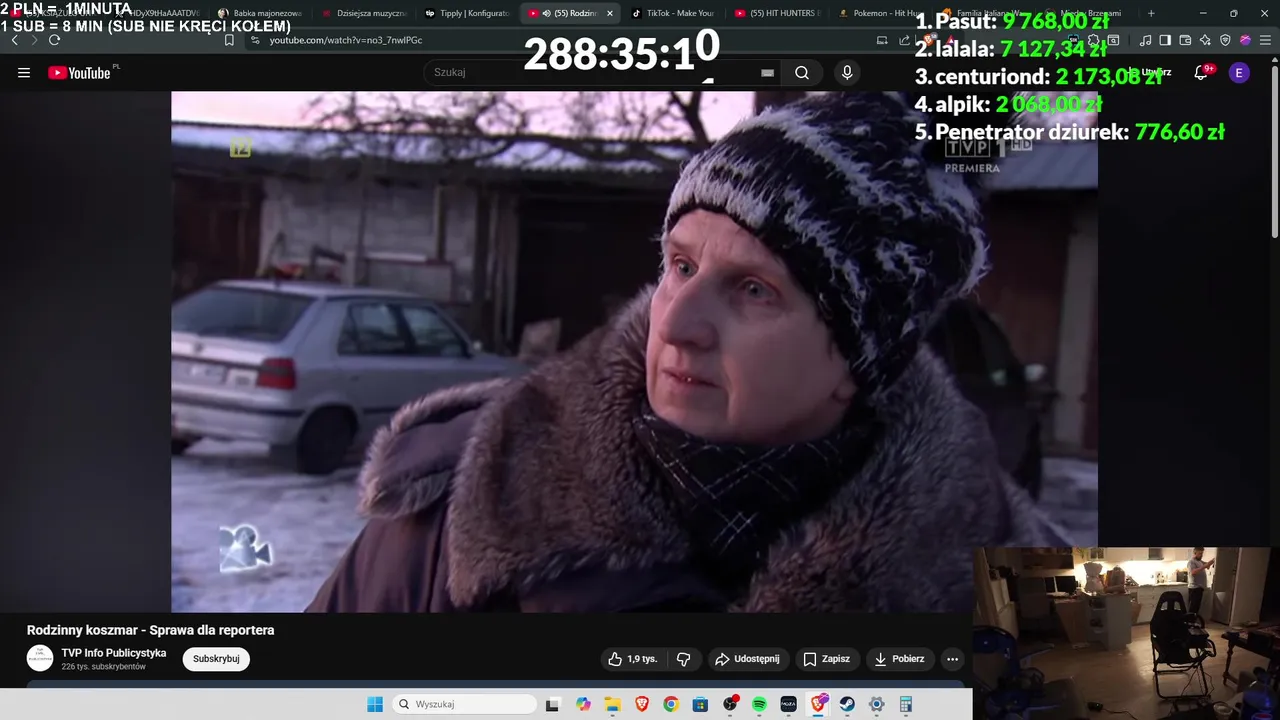Subscribe with the Subskrybuj button
Viewport: 1280px width, 720px height.
[216, 659]
